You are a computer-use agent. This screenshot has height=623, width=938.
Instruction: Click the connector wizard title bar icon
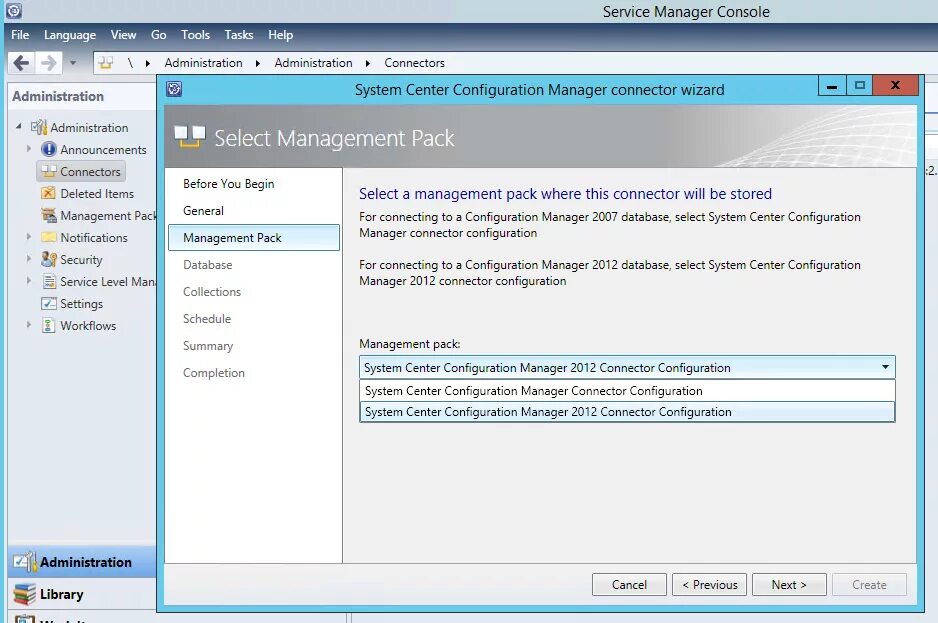[x=174, y=89]
